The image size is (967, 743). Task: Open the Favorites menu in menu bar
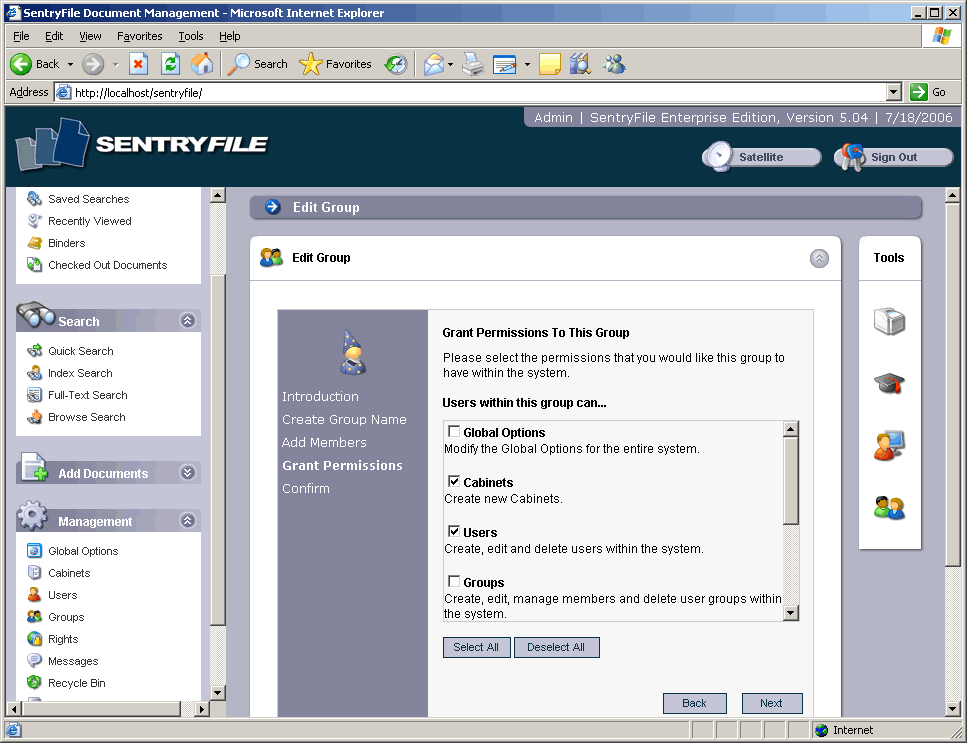coord(139,36)
